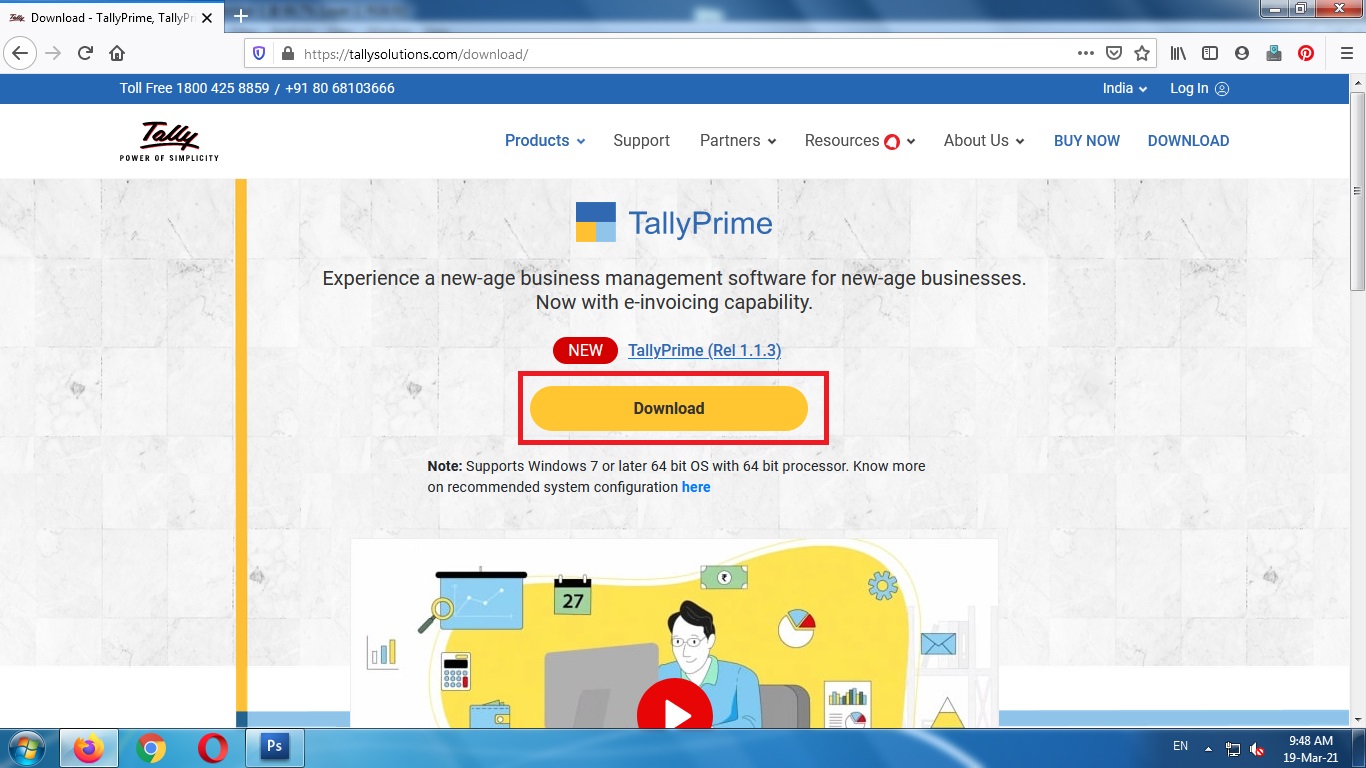Open Photoshop from the taskbar
The width and height of the screenshot is (1366, 768).
click(x=274, y=748)
